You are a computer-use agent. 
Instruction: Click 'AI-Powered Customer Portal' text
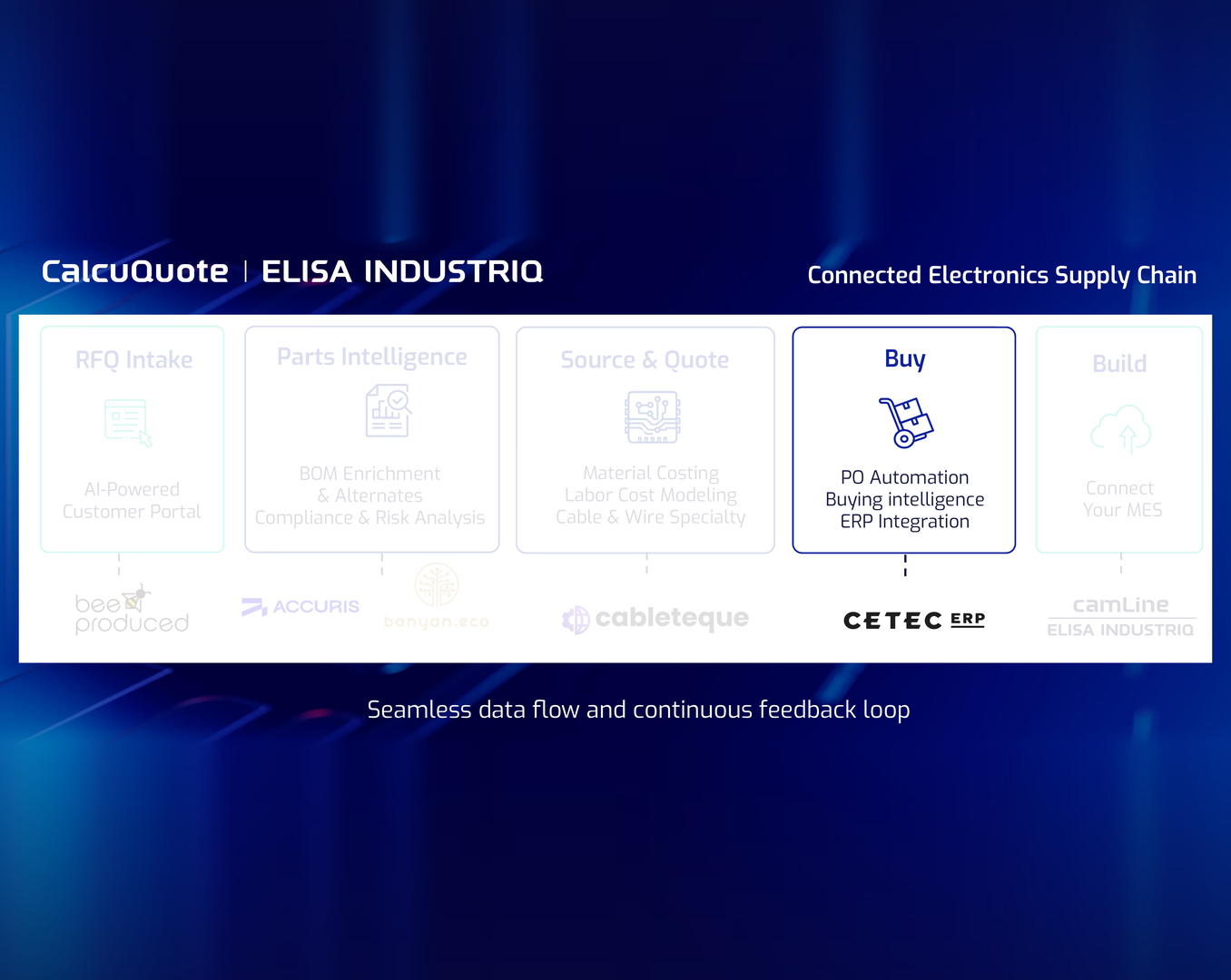click(x=132, y=501)
